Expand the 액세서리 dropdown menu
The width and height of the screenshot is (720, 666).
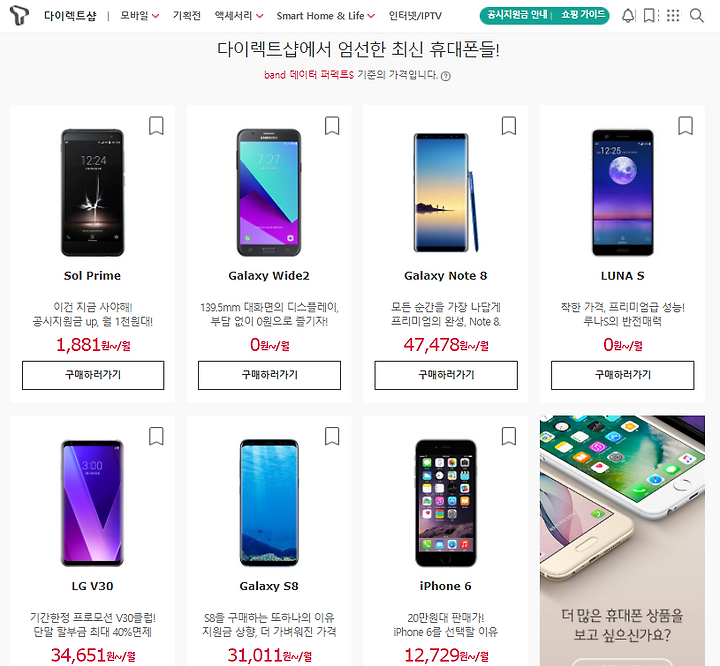239,16
